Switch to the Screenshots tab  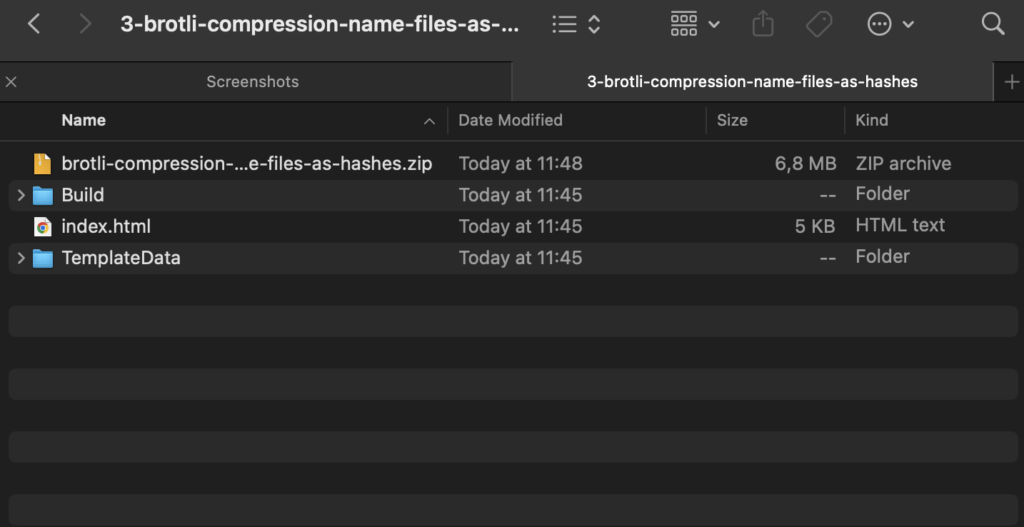(252, 82)
